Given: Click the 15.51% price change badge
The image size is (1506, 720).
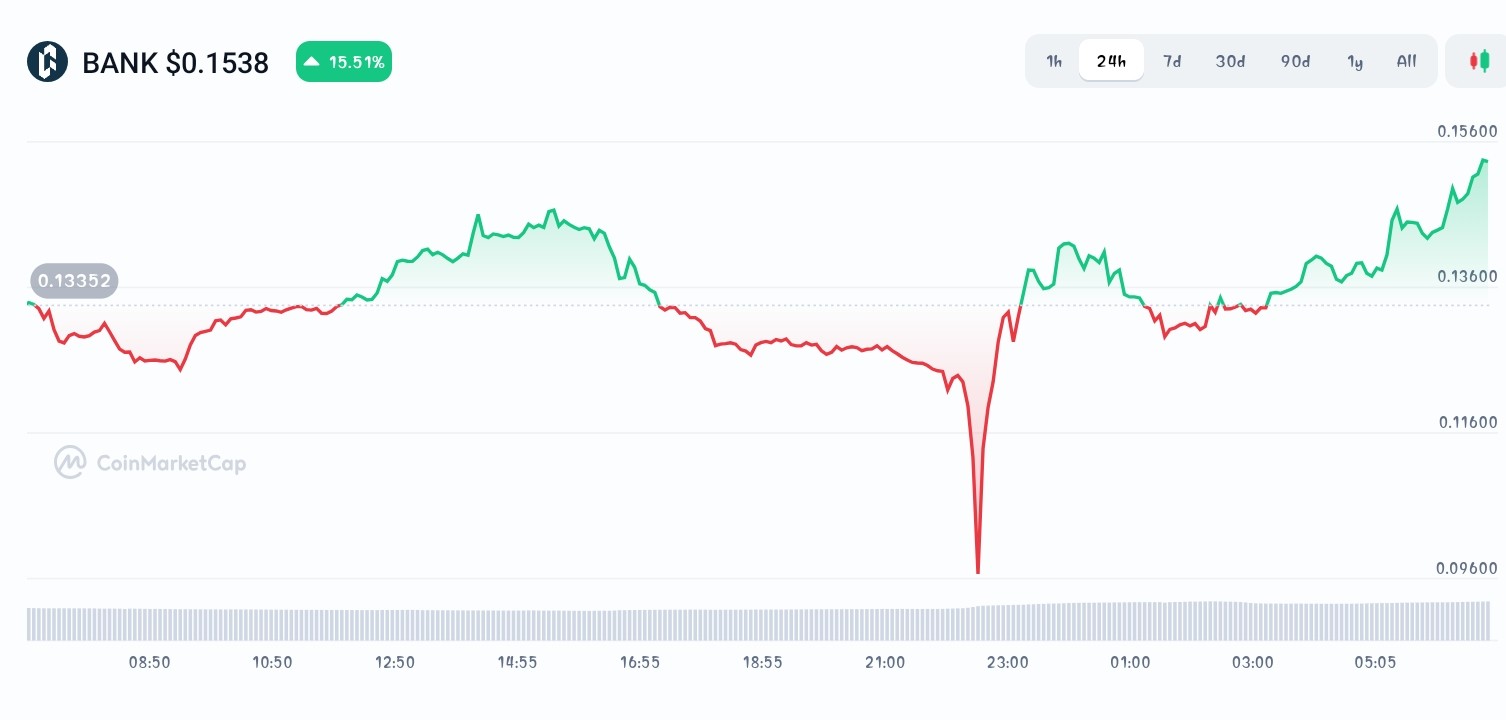Looking at the screenshot, I should [x=344, y=62].
